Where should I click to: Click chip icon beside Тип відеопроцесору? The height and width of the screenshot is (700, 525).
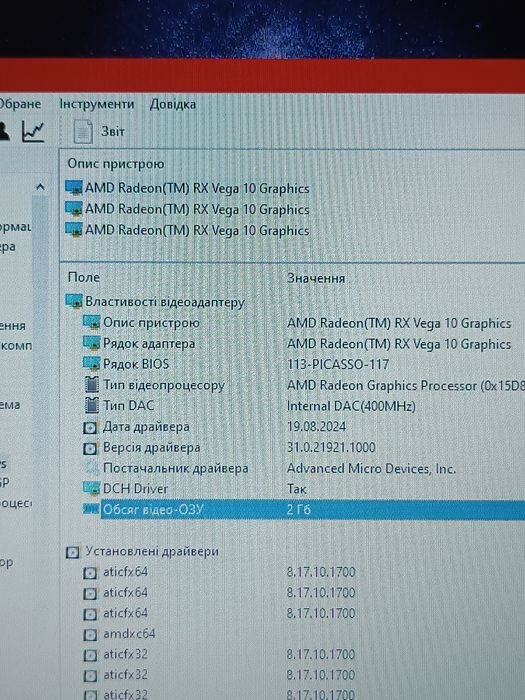tap(92, 384)
